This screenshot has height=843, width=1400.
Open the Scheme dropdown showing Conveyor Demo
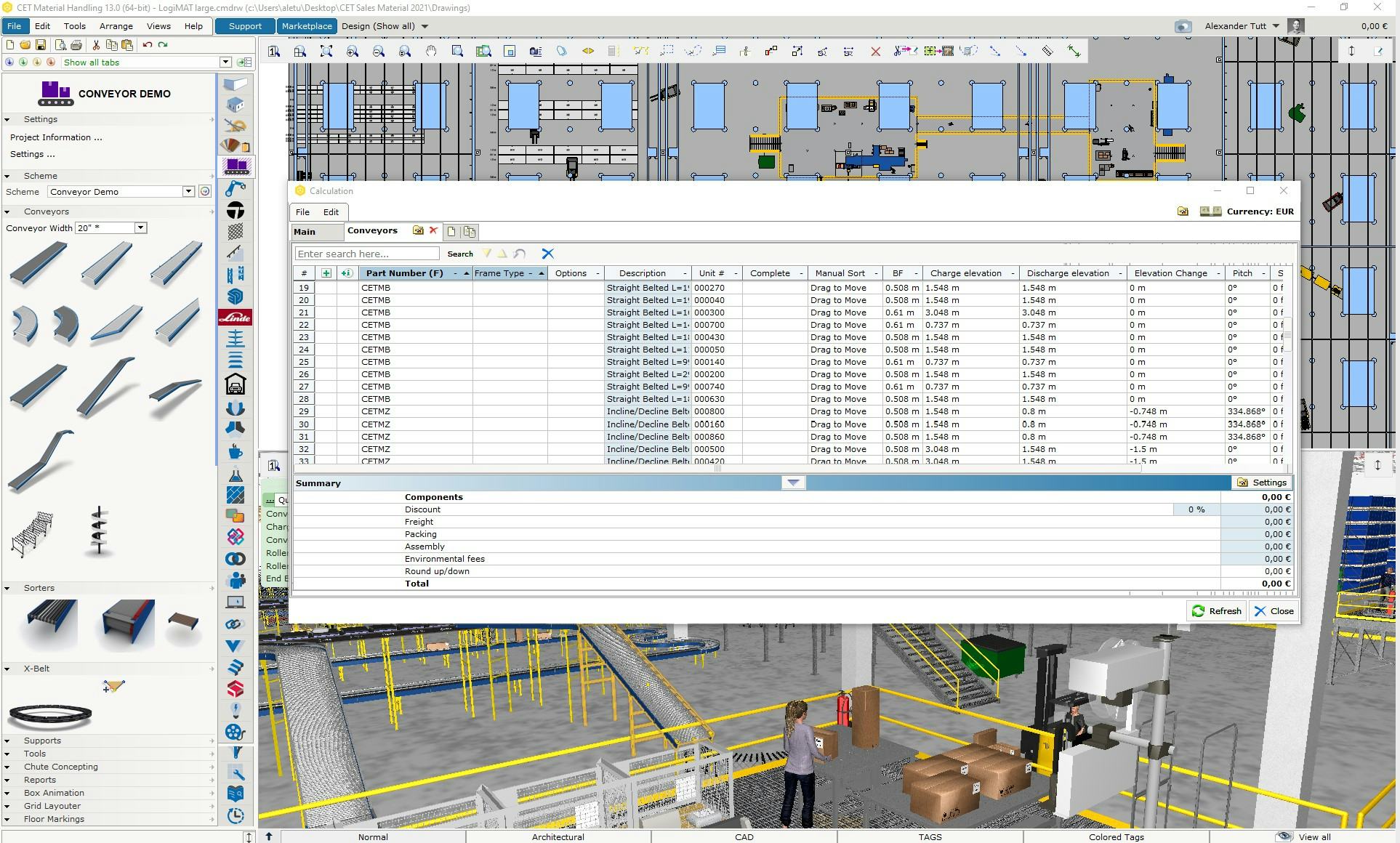[188, 191]
